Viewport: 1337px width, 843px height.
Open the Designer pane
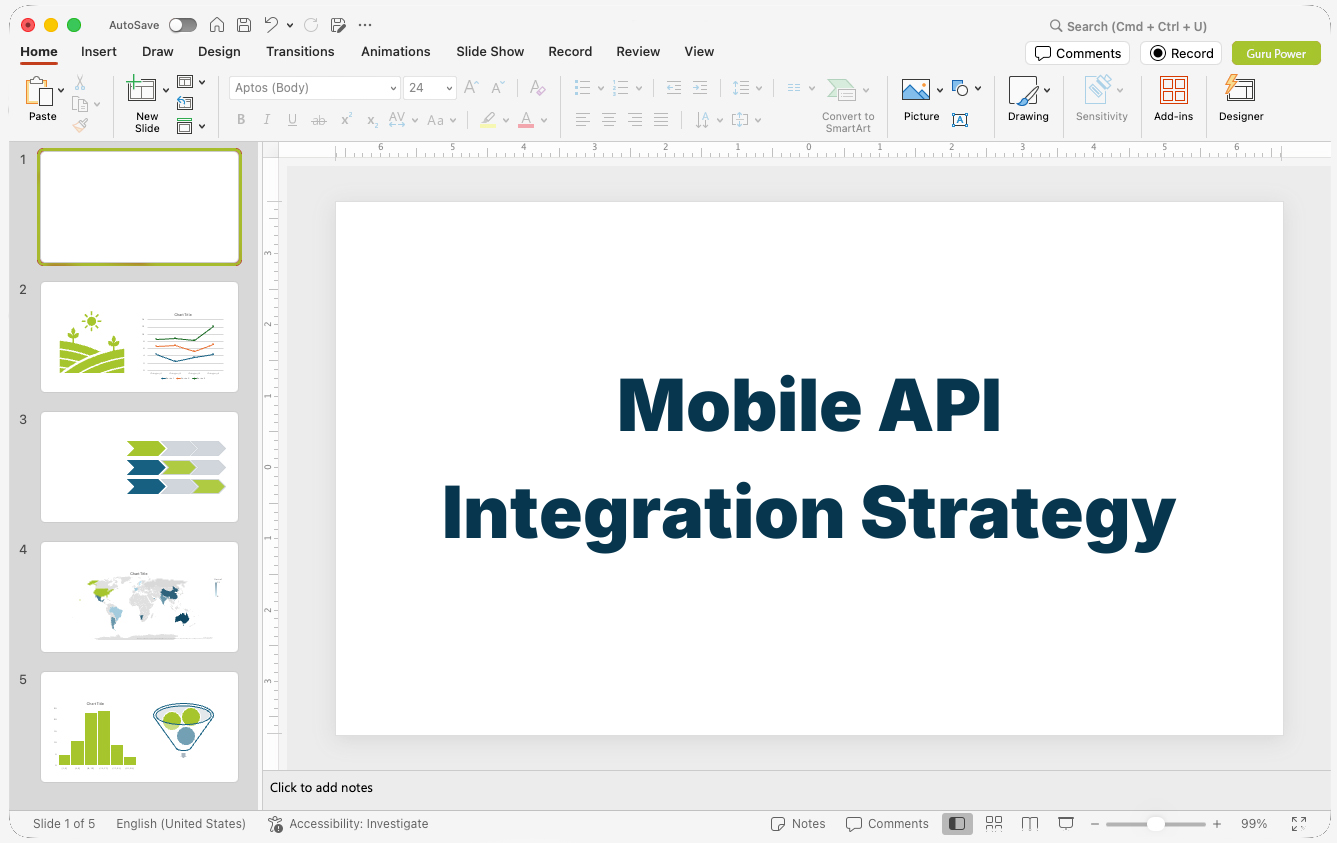[1241, 99]
